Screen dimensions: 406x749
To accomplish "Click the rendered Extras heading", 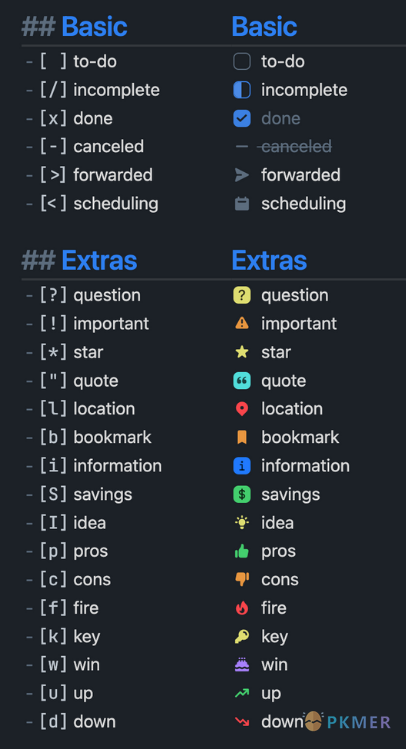I will [x=269, y=260].
